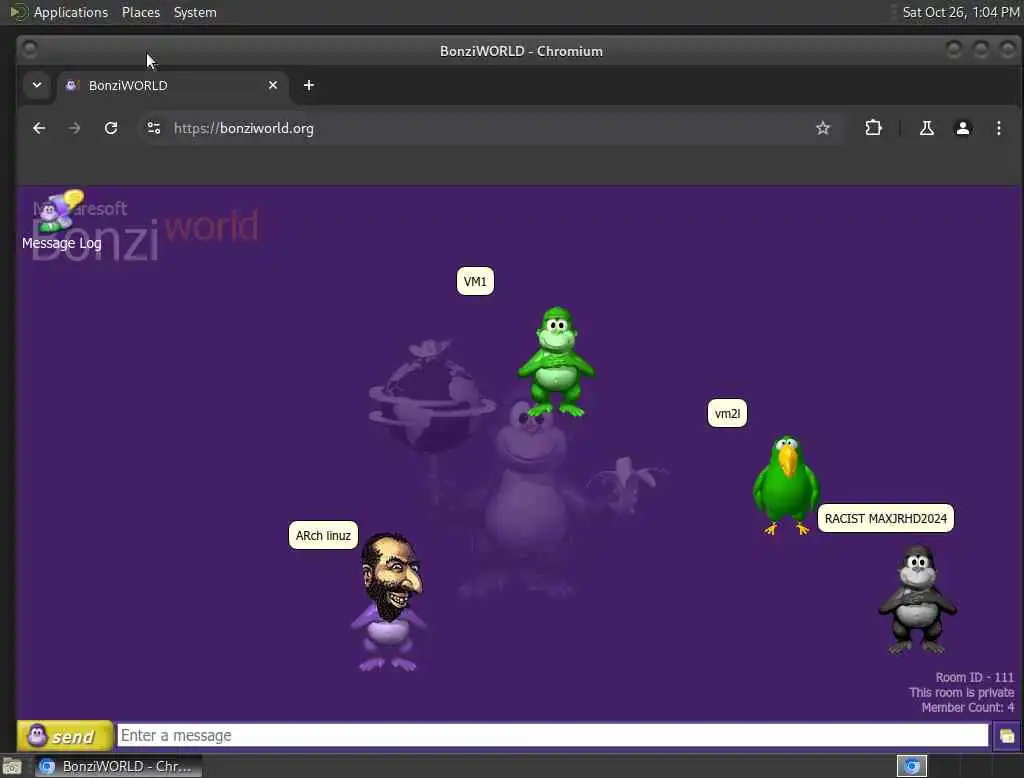Open Chrome Labs flask icon

click(x=927, y=128)
